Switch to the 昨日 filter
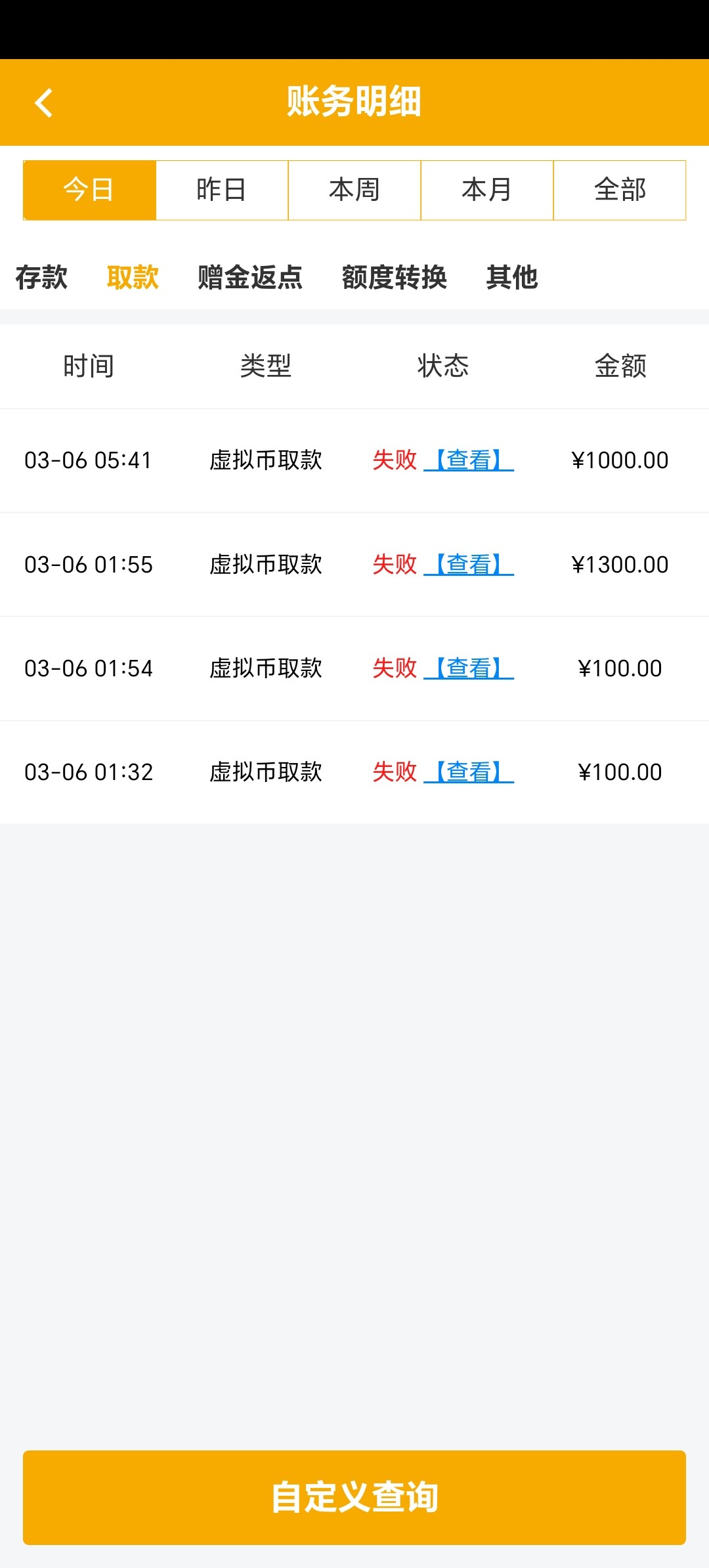The width and height of the screenshot is (709, 1568). pos(222,190)
